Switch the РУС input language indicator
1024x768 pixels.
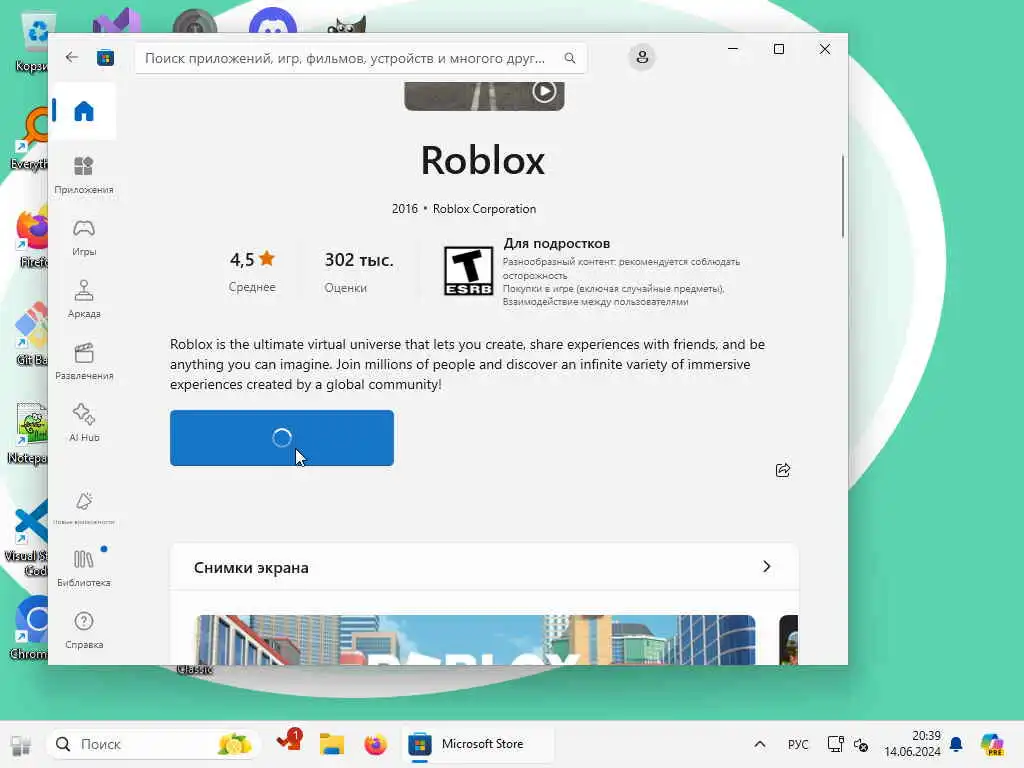tap(797, 744)
